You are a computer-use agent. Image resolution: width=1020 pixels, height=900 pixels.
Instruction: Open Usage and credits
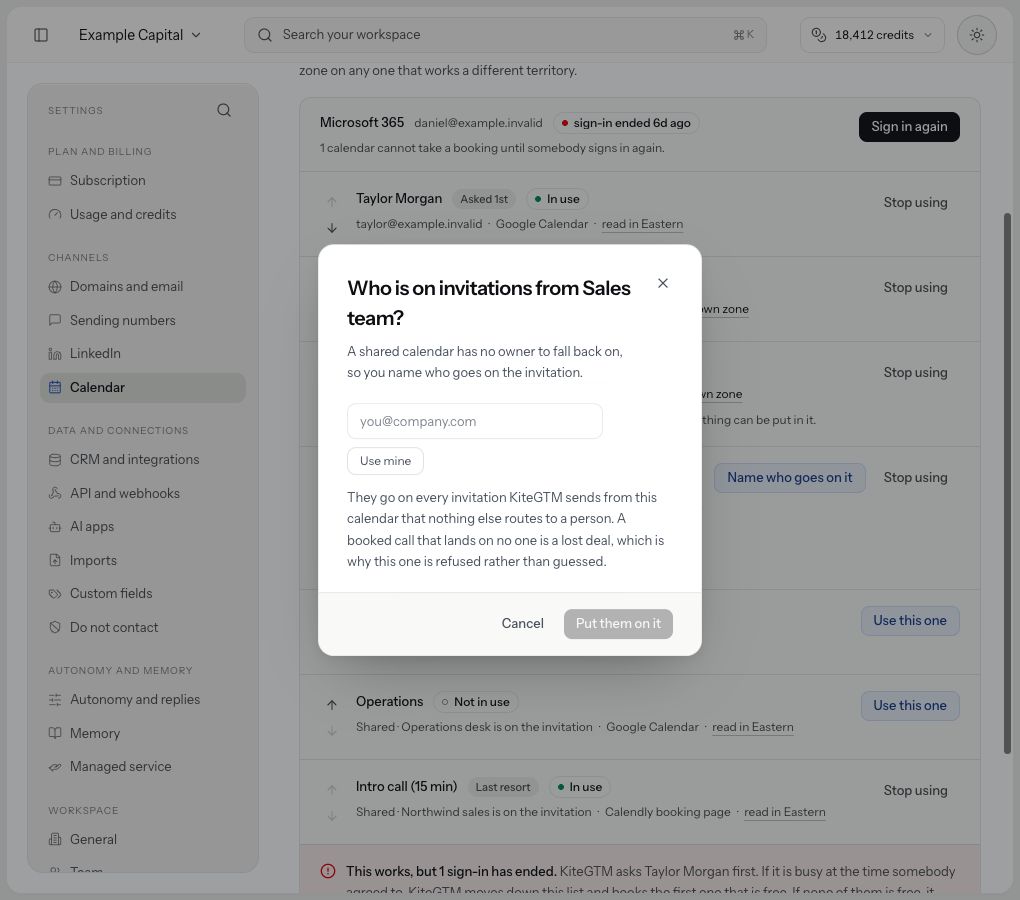(143, 215)
